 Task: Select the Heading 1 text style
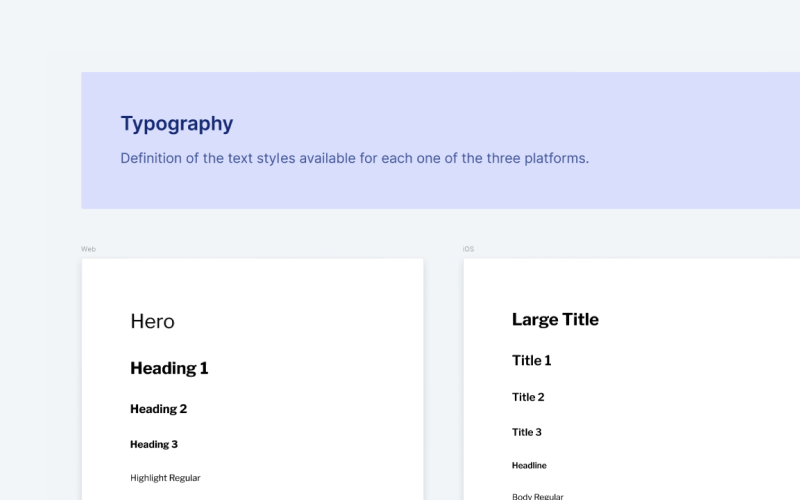click(x=169, y=368)
